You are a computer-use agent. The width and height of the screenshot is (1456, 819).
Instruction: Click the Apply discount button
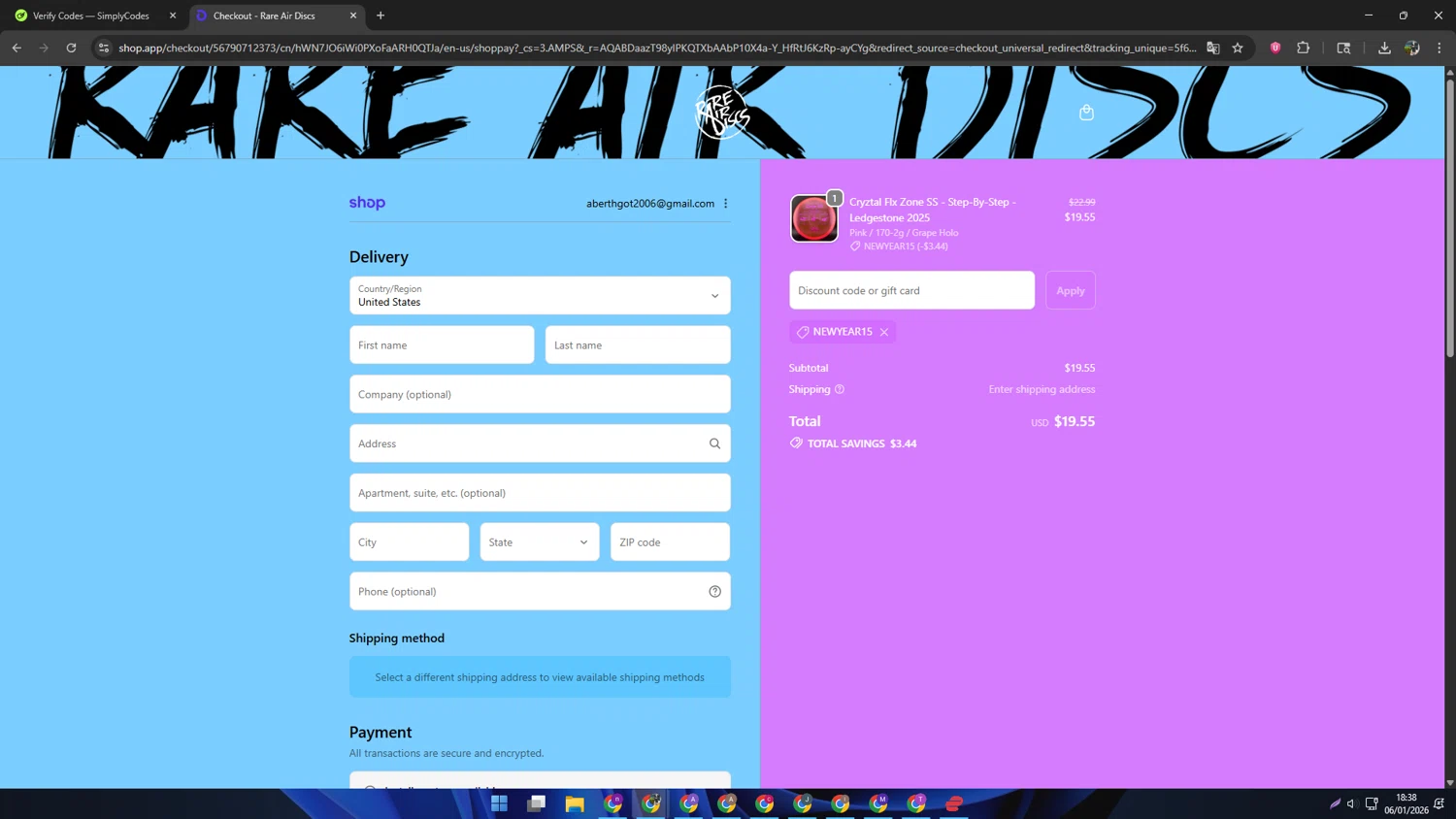(x=1071, y=290)
